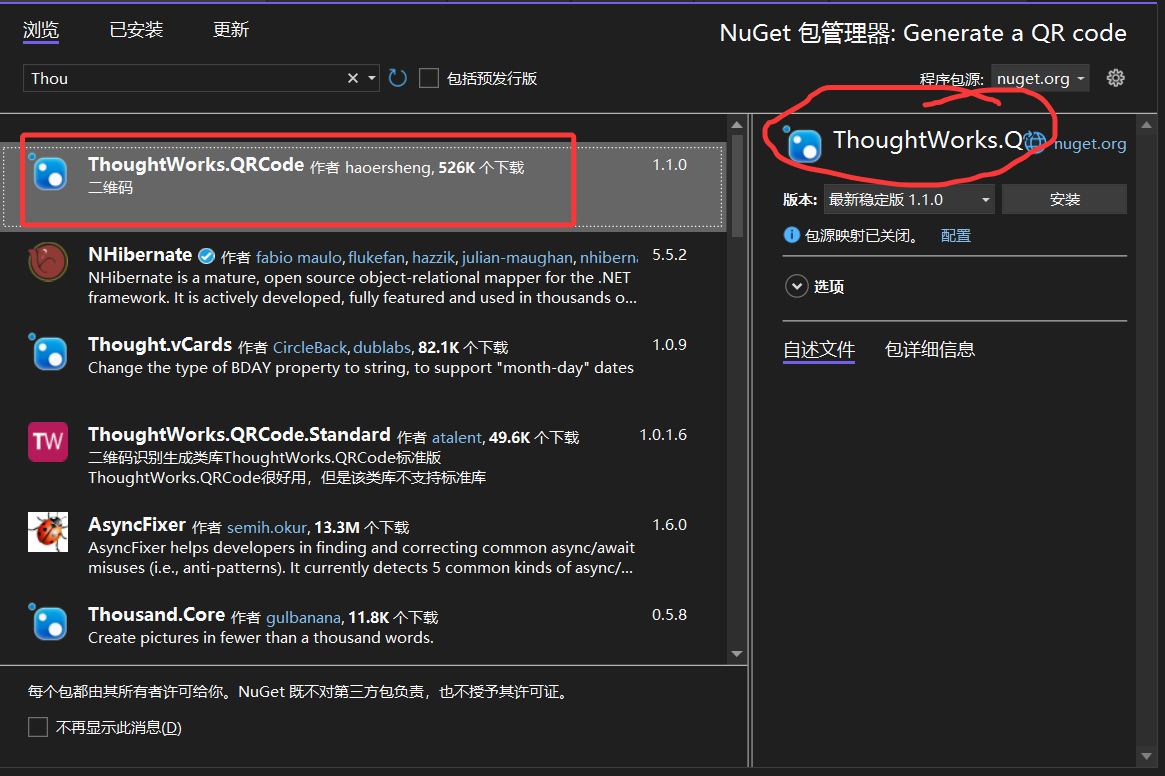Select the NHibernate package title

pos(140,254)
